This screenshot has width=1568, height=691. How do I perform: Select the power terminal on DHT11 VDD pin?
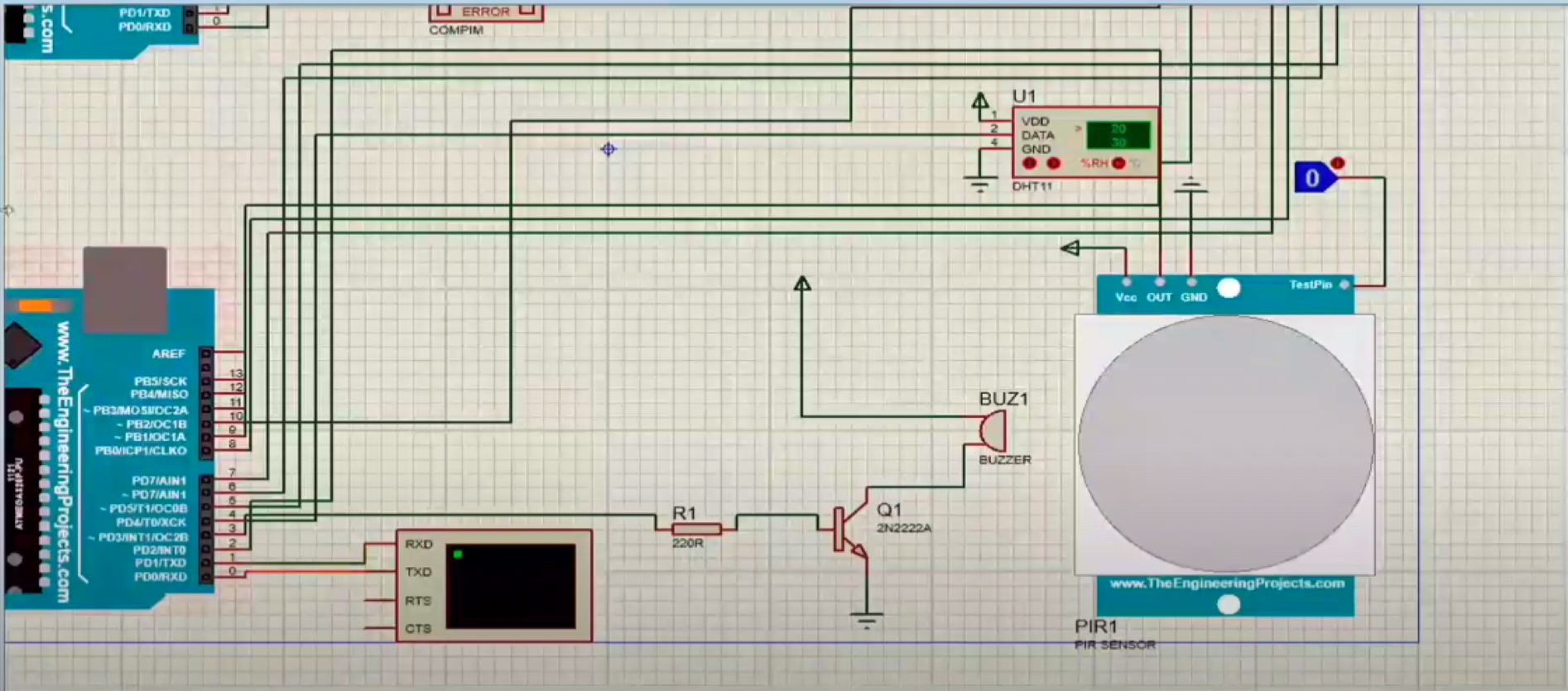pos(980,102)
